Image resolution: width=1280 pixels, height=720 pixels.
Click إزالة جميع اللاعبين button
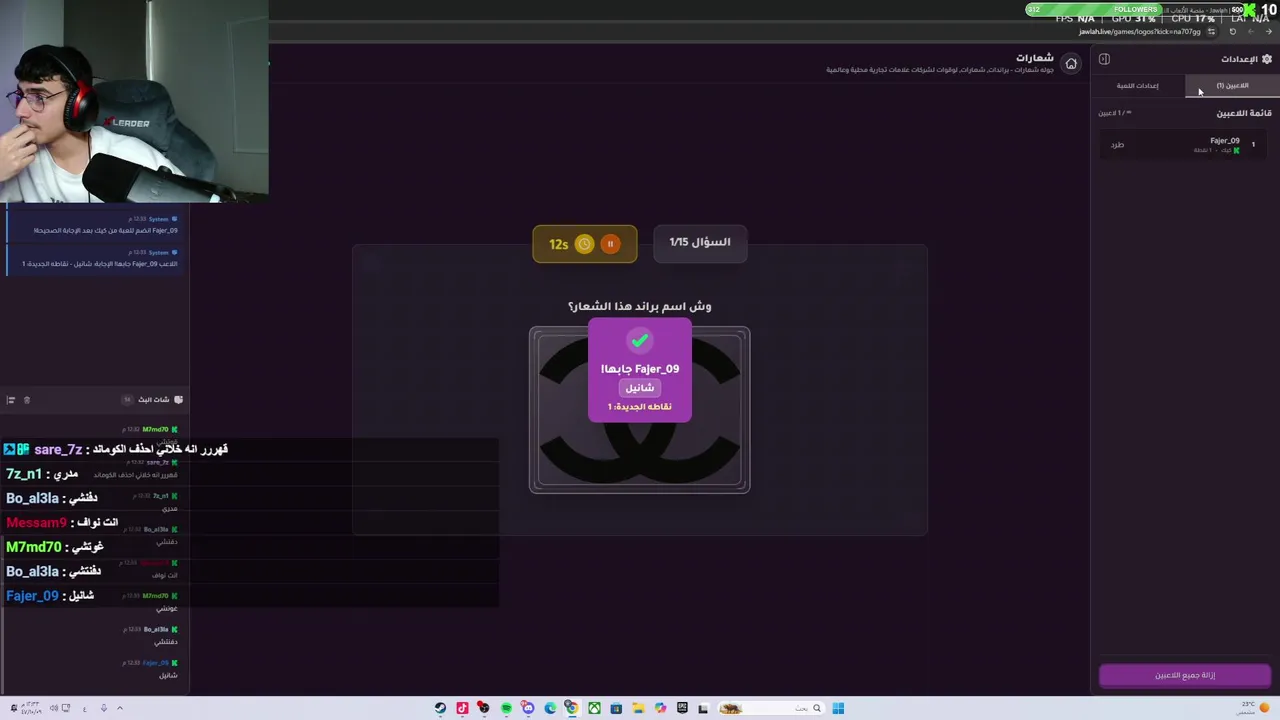coord(1185,675)
